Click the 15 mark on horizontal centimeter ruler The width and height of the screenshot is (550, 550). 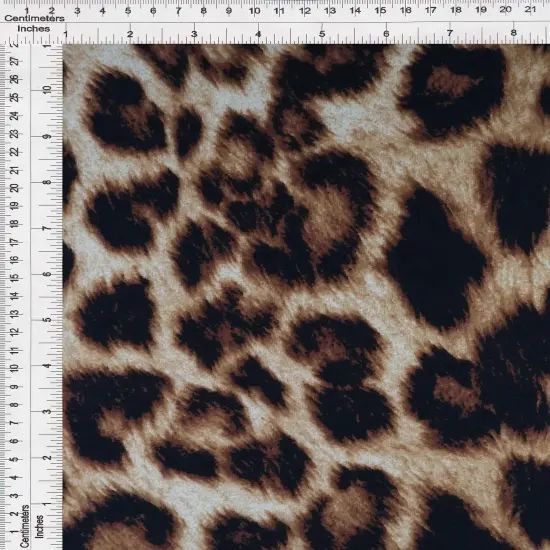click(x=380, y=11)
